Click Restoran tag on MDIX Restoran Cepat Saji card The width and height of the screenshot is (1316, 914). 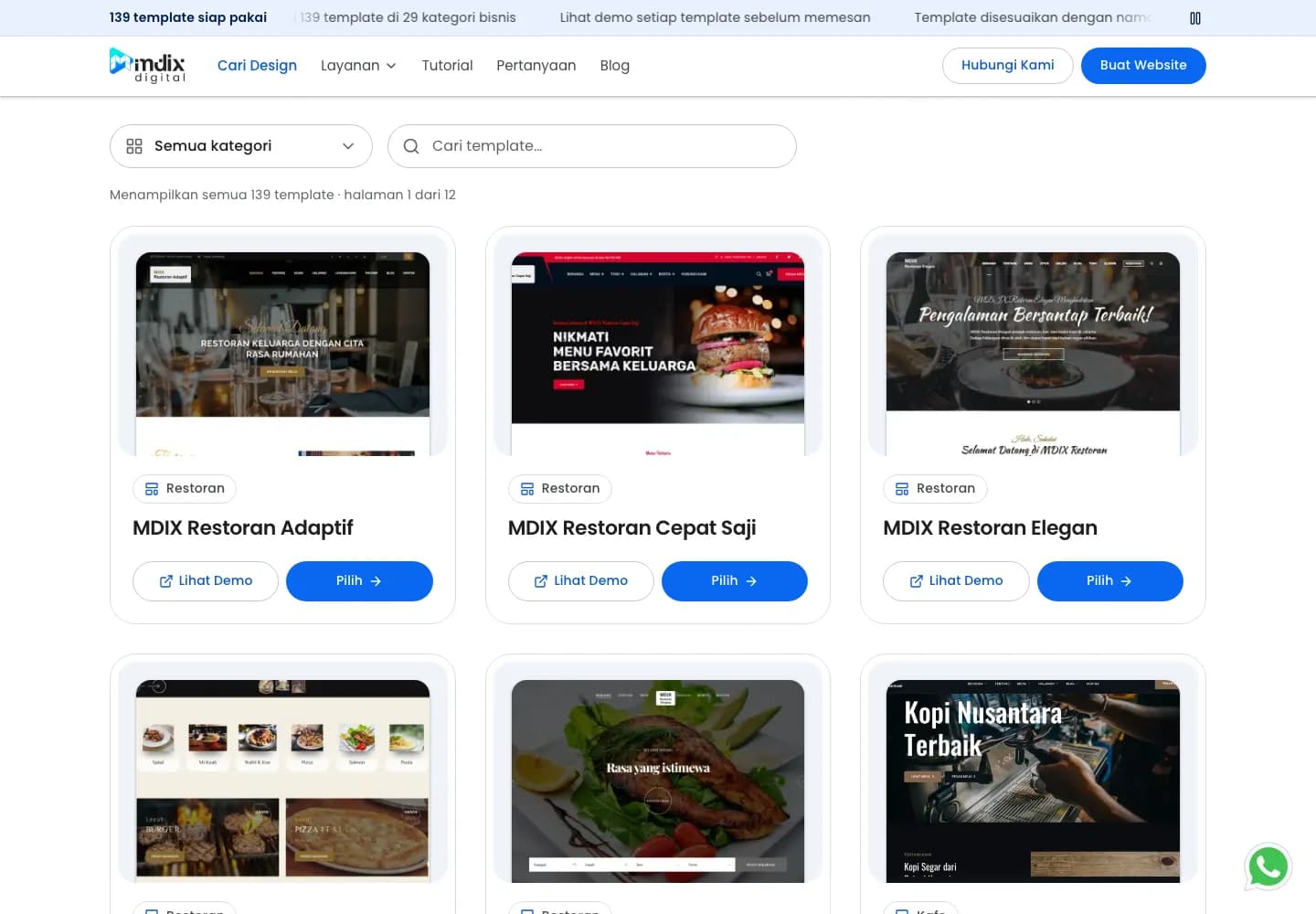tap(560, 489)
